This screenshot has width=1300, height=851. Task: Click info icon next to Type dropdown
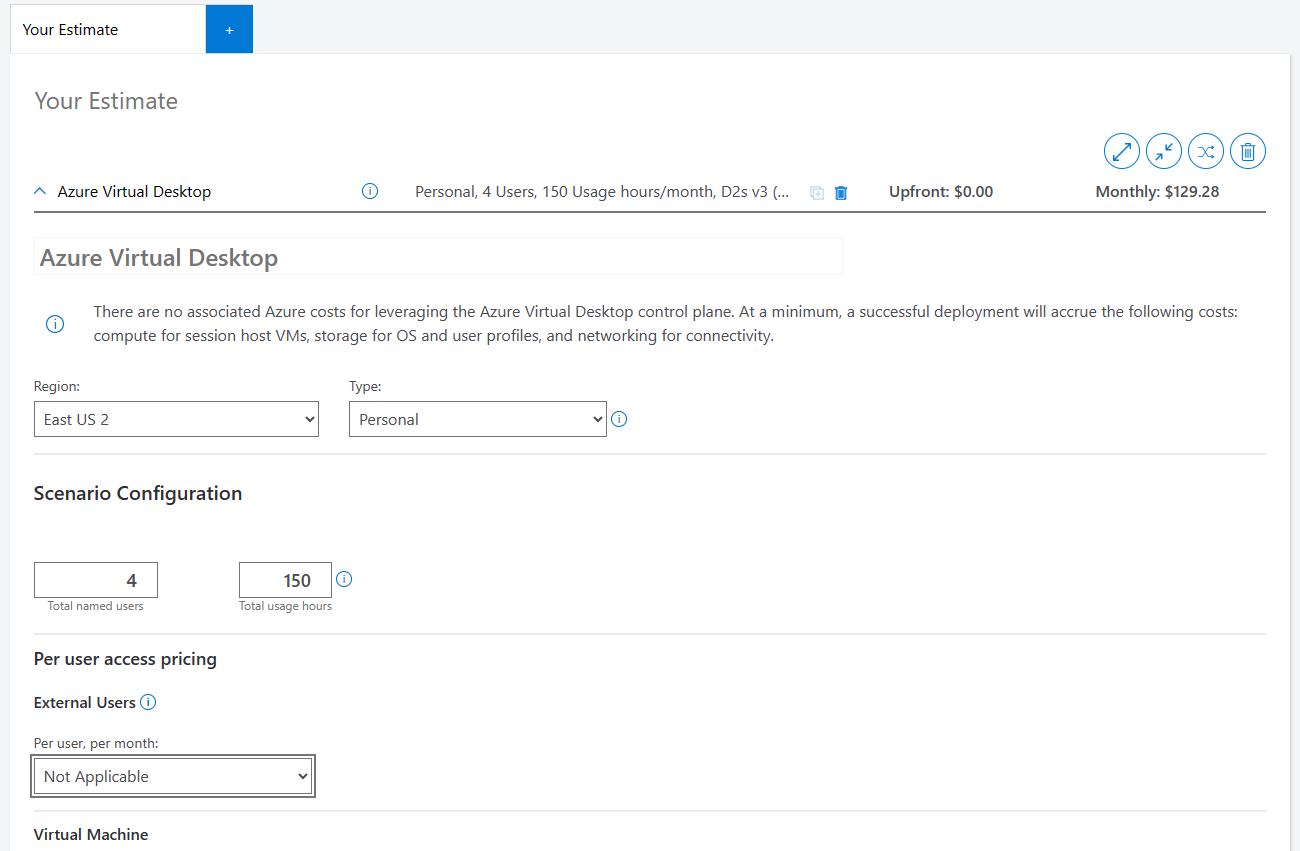pyautogui.click(x=619, y=419)
